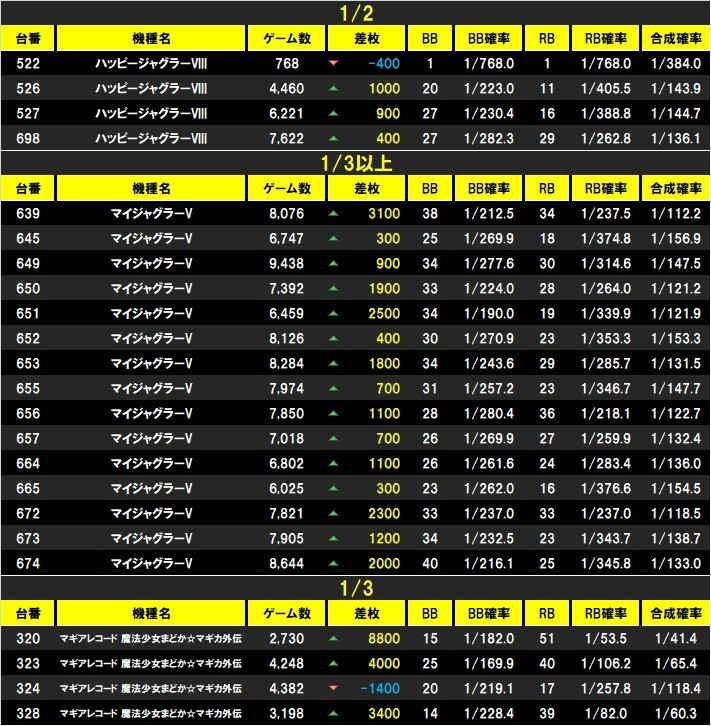This screenshot has width=711, height=726.
Task: Click the green up arrow in row 653
Action: [333, 363]
